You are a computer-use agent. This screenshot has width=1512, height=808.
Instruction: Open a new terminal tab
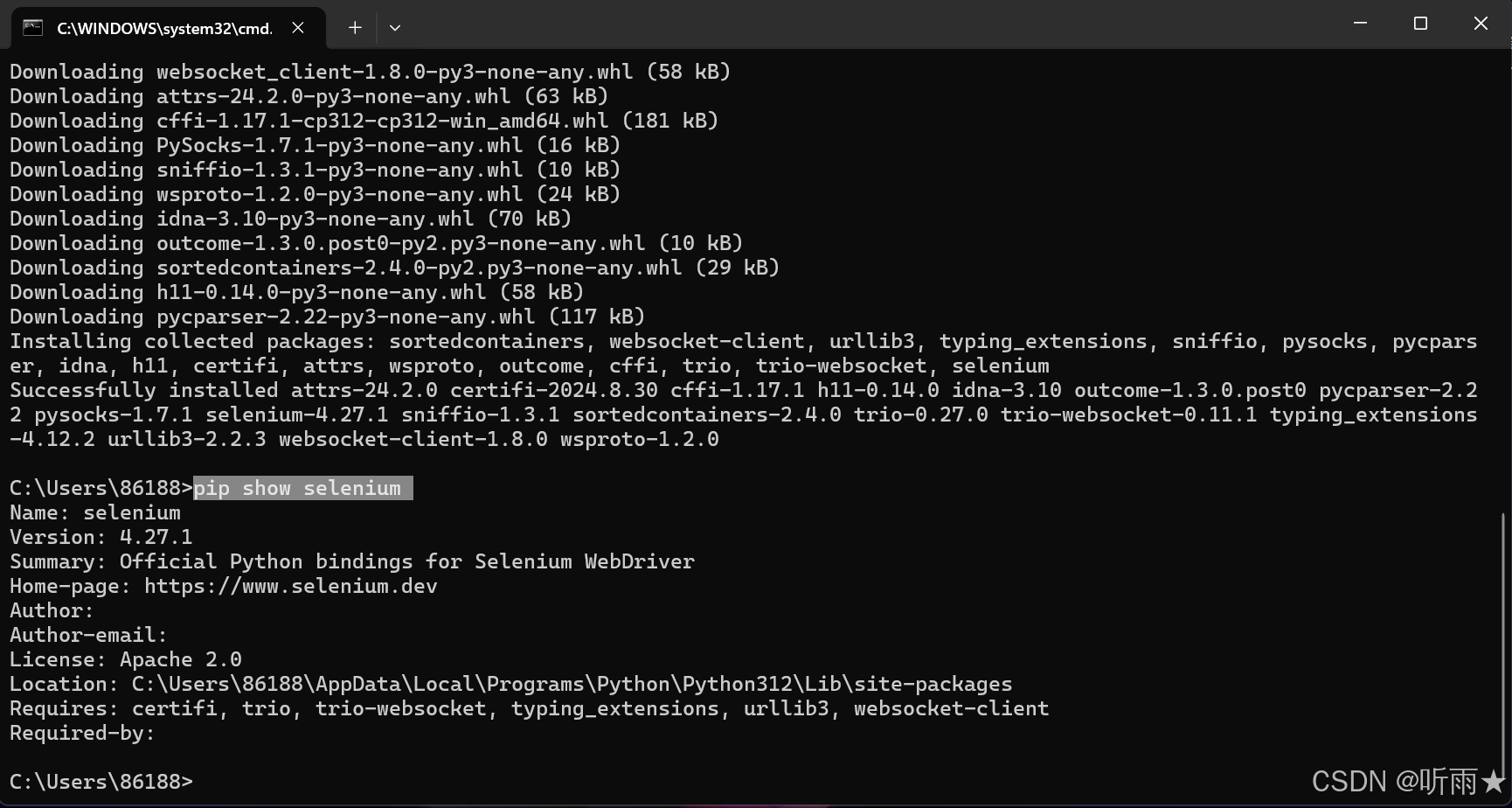click(355, 28)
